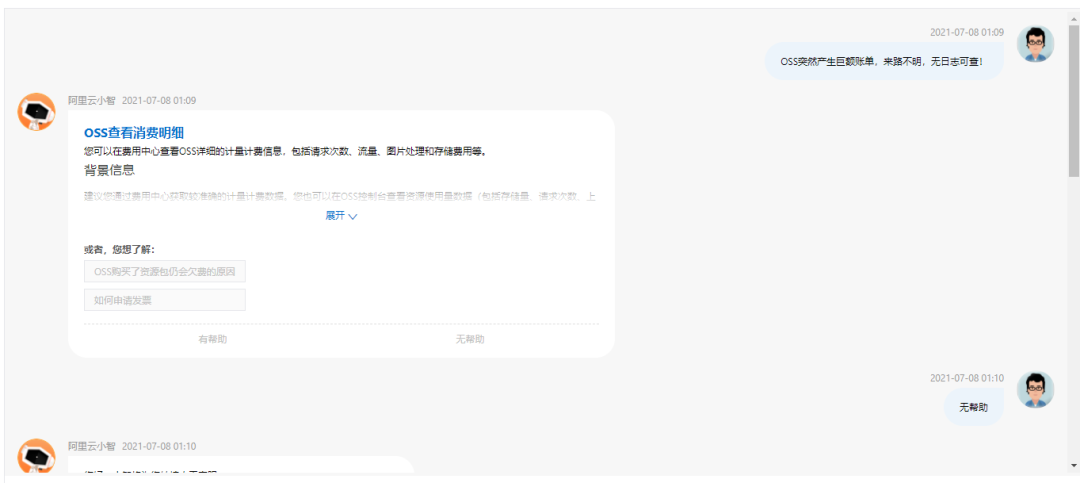Screen dimensions: 1080x483
Task: Open the OSS查看消费明细 title link
Action: tap(134, 133)
